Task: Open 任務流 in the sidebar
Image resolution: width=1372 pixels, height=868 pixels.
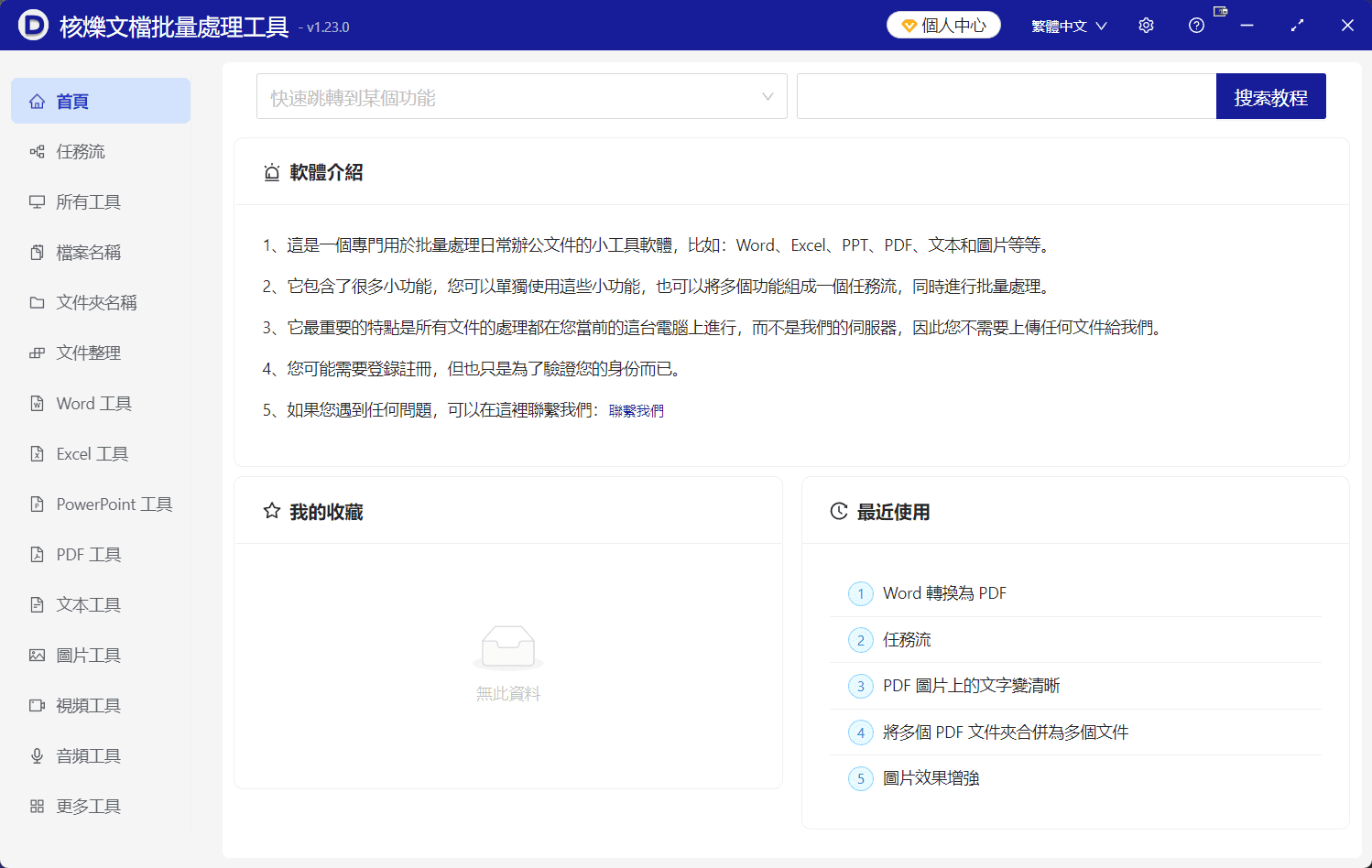Action: [x=101, y=151]
